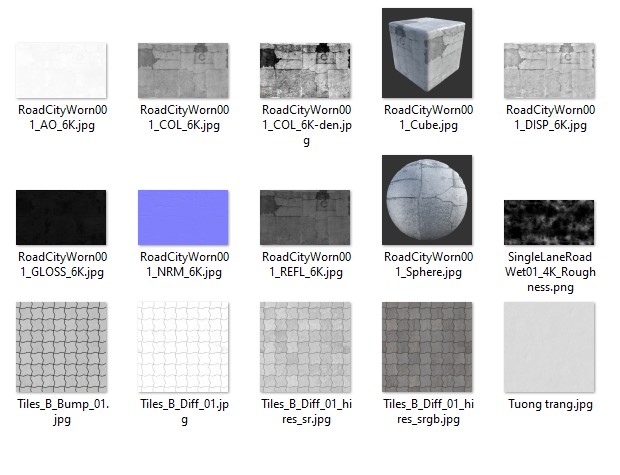Select the RoadCityWorn001_REFL_6K.jpg thumbnail image

pos(305,218)
